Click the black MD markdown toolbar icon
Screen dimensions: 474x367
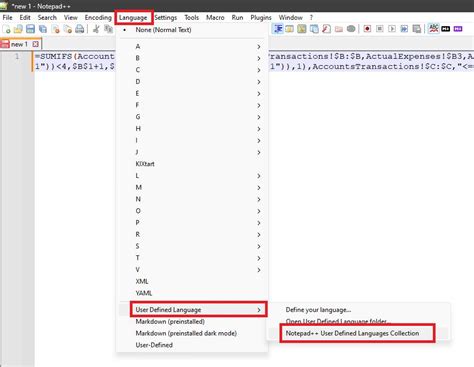tap(446, 29)
